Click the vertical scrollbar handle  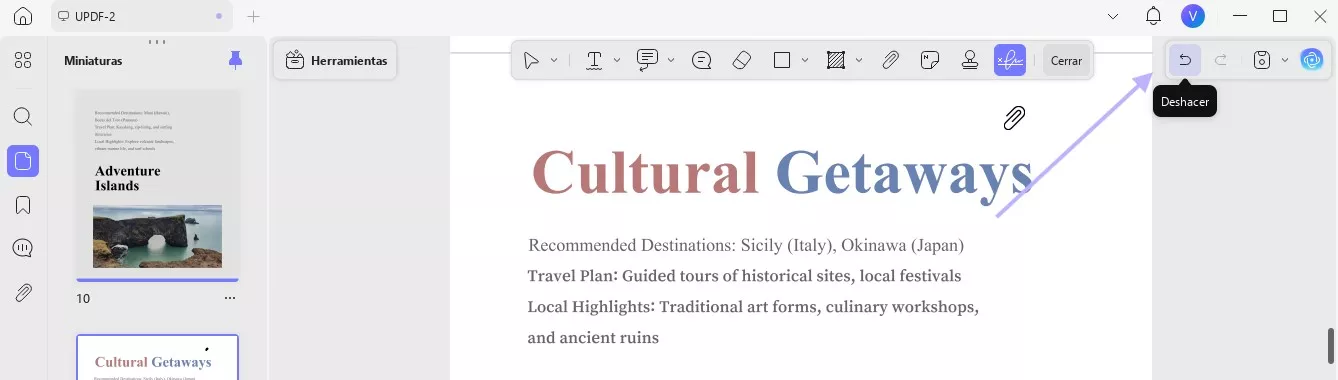pos(1331,346)
